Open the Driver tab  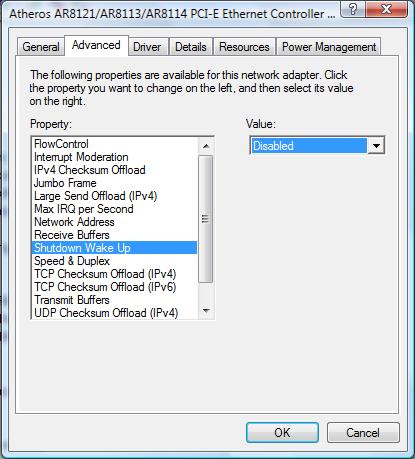click(x=147, y=47)
